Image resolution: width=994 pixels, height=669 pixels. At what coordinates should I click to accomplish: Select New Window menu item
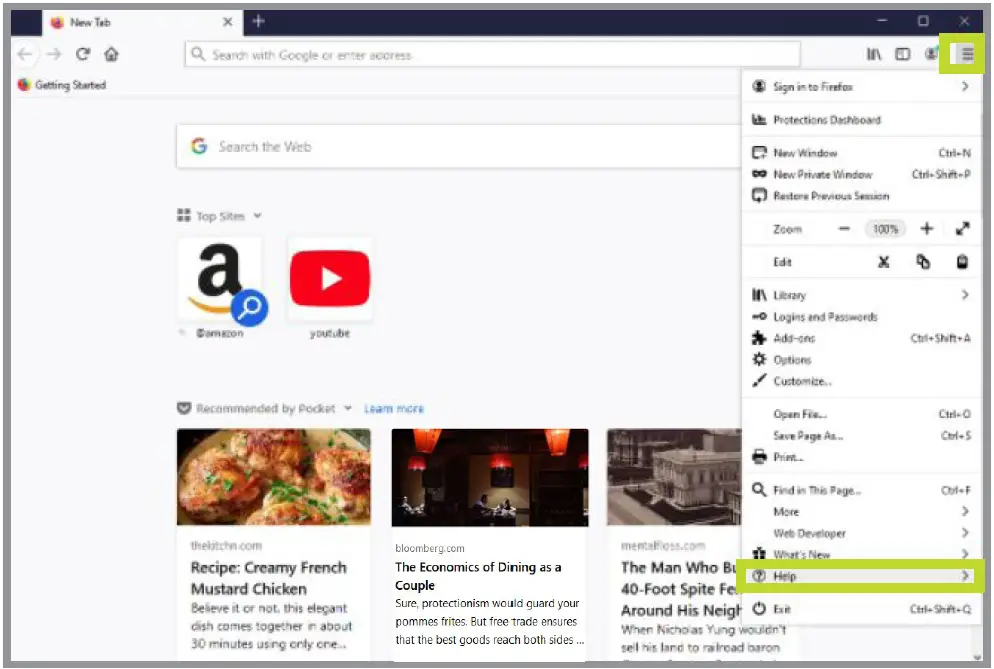click(x=861, y=153)
